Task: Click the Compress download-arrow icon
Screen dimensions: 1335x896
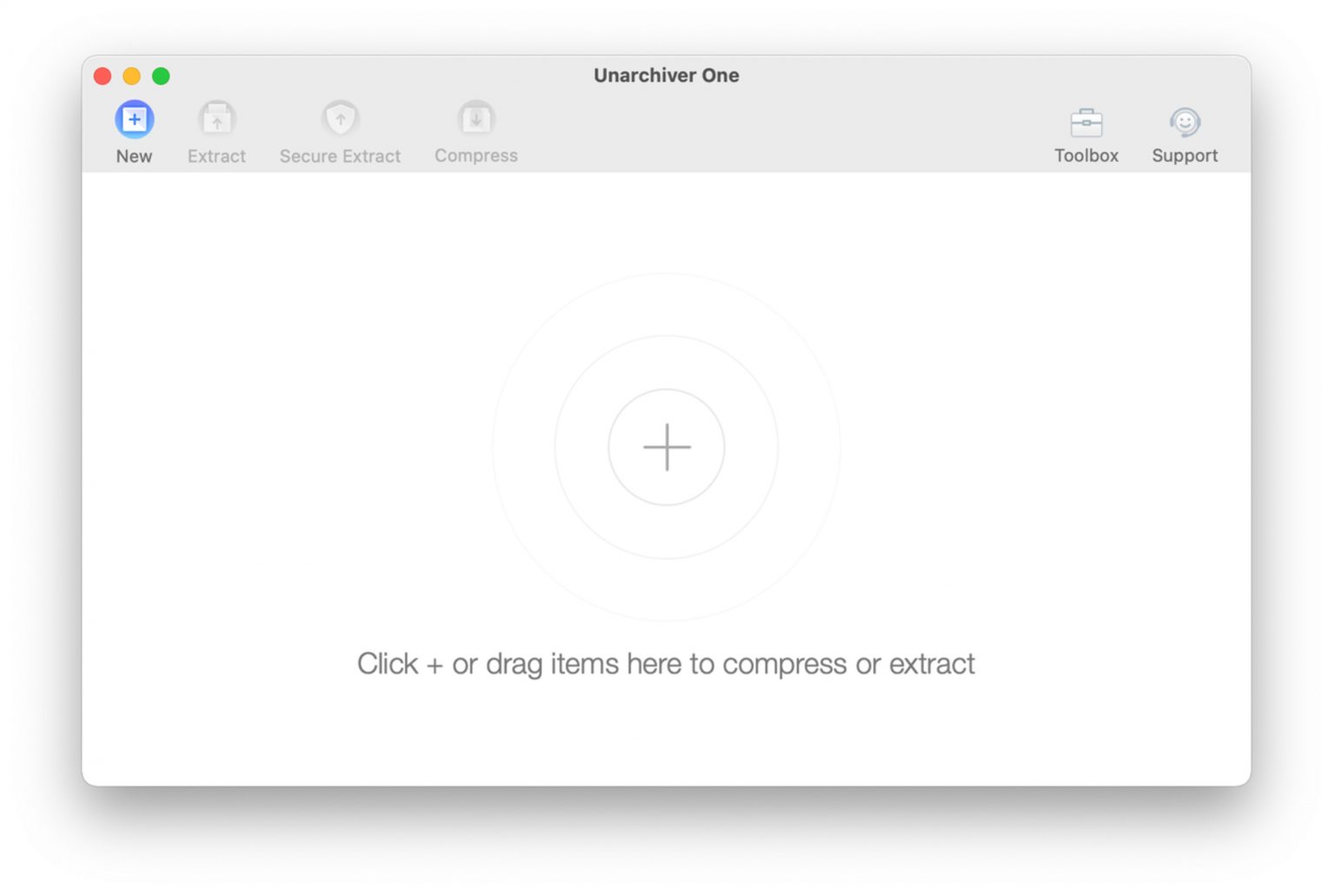Action: click(475, 119)
